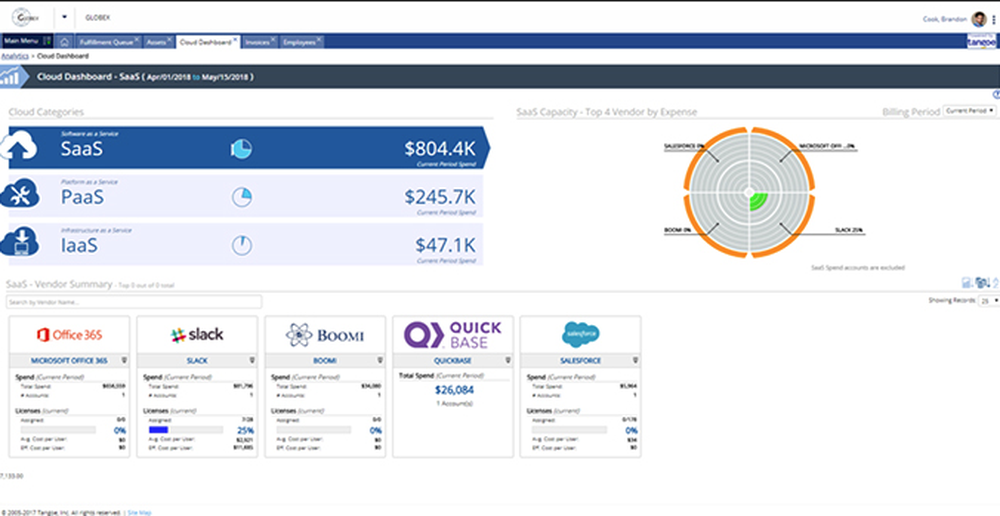Image resolution: width=1000 pixels, height=516 pixels.
Task: Open the BOOMI vendor link
Action: (x=325, y=360)
